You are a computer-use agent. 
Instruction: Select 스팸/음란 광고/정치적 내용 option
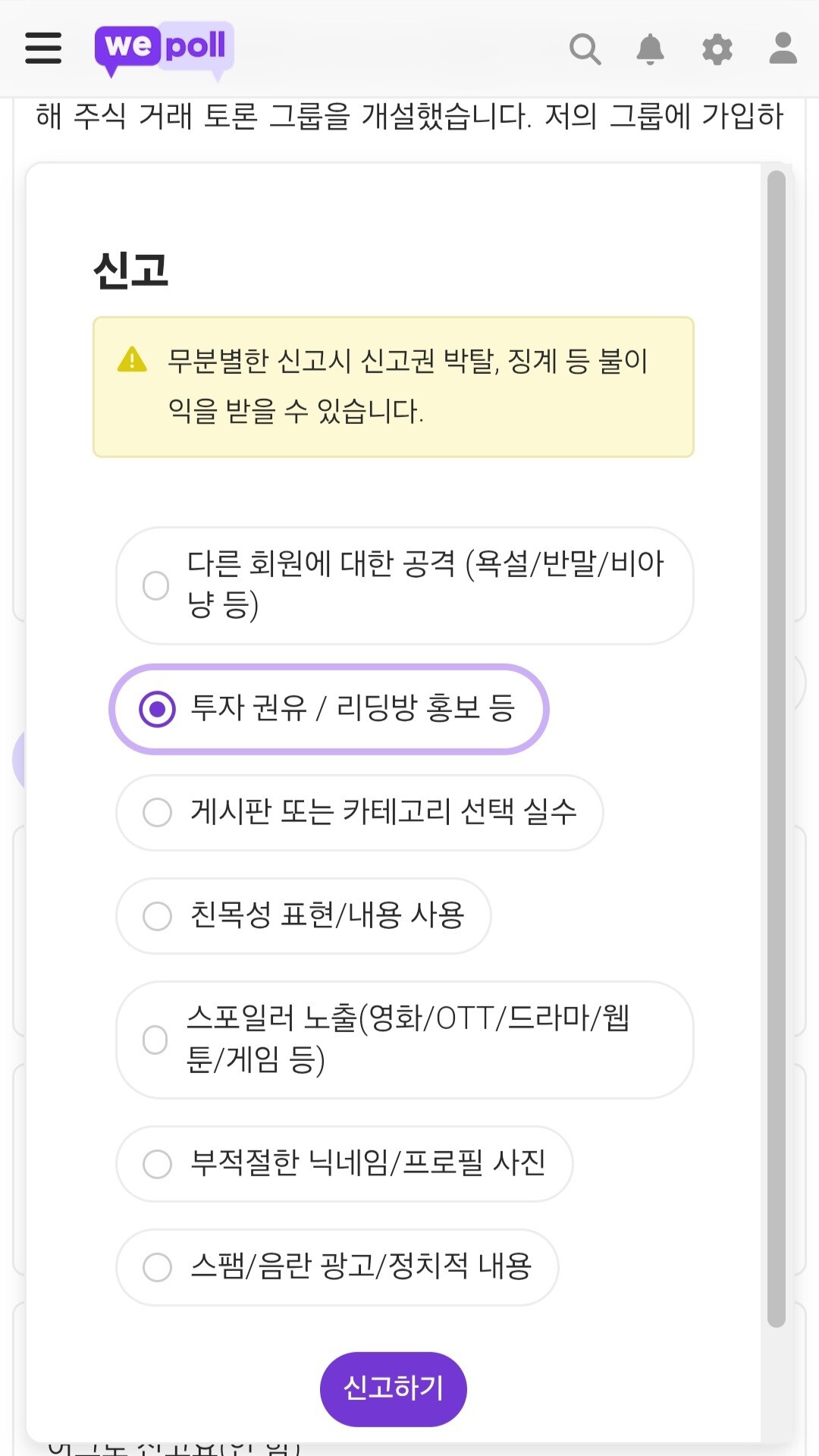click(x=337, y=1266)
